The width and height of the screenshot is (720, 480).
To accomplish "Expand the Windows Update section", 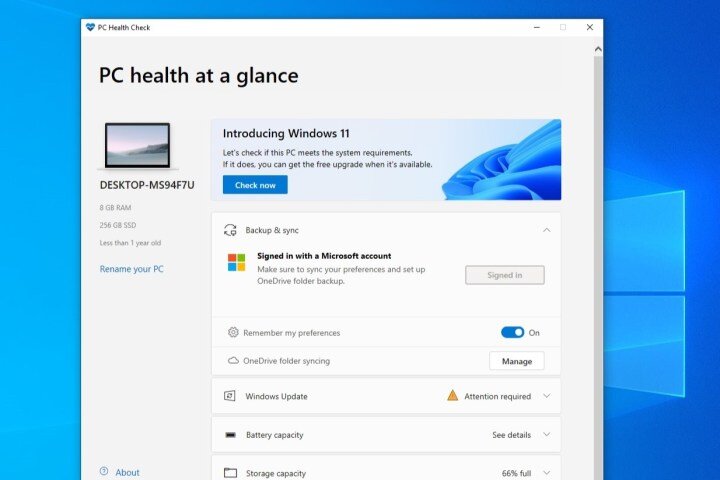I will pos(546,396).
